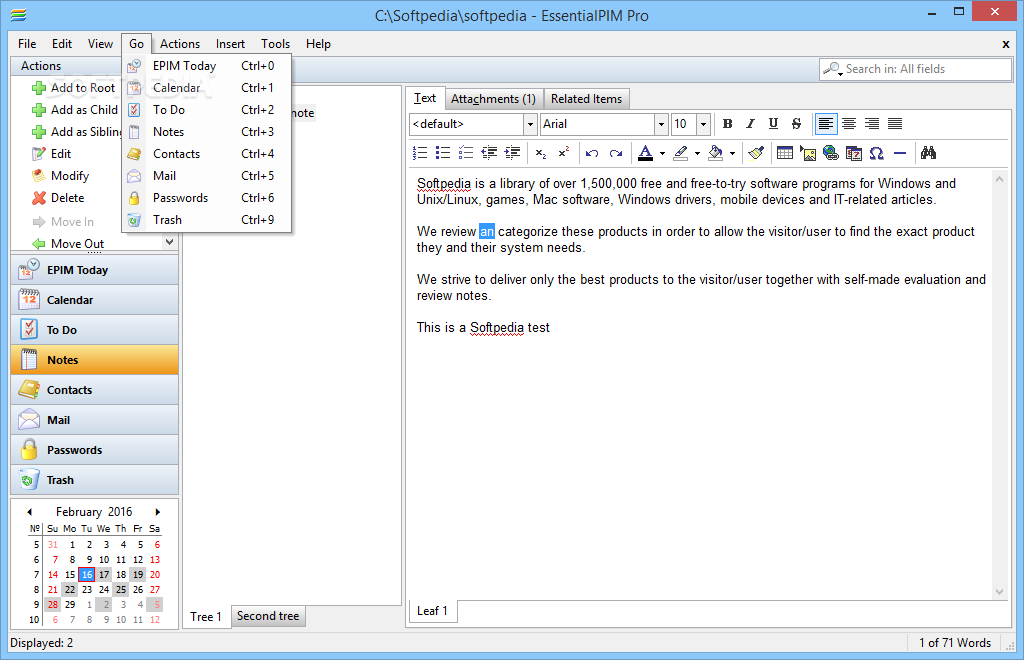Toggle underline formatting
The image size is (1024, 660).
(x=773, y=123)
